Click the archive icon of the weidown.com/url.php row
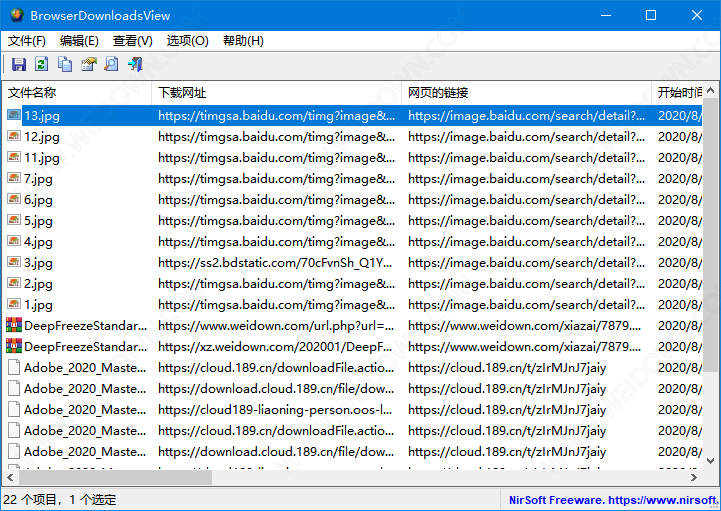Viewport: 721px width, 511px height. (x=14, y=325)
